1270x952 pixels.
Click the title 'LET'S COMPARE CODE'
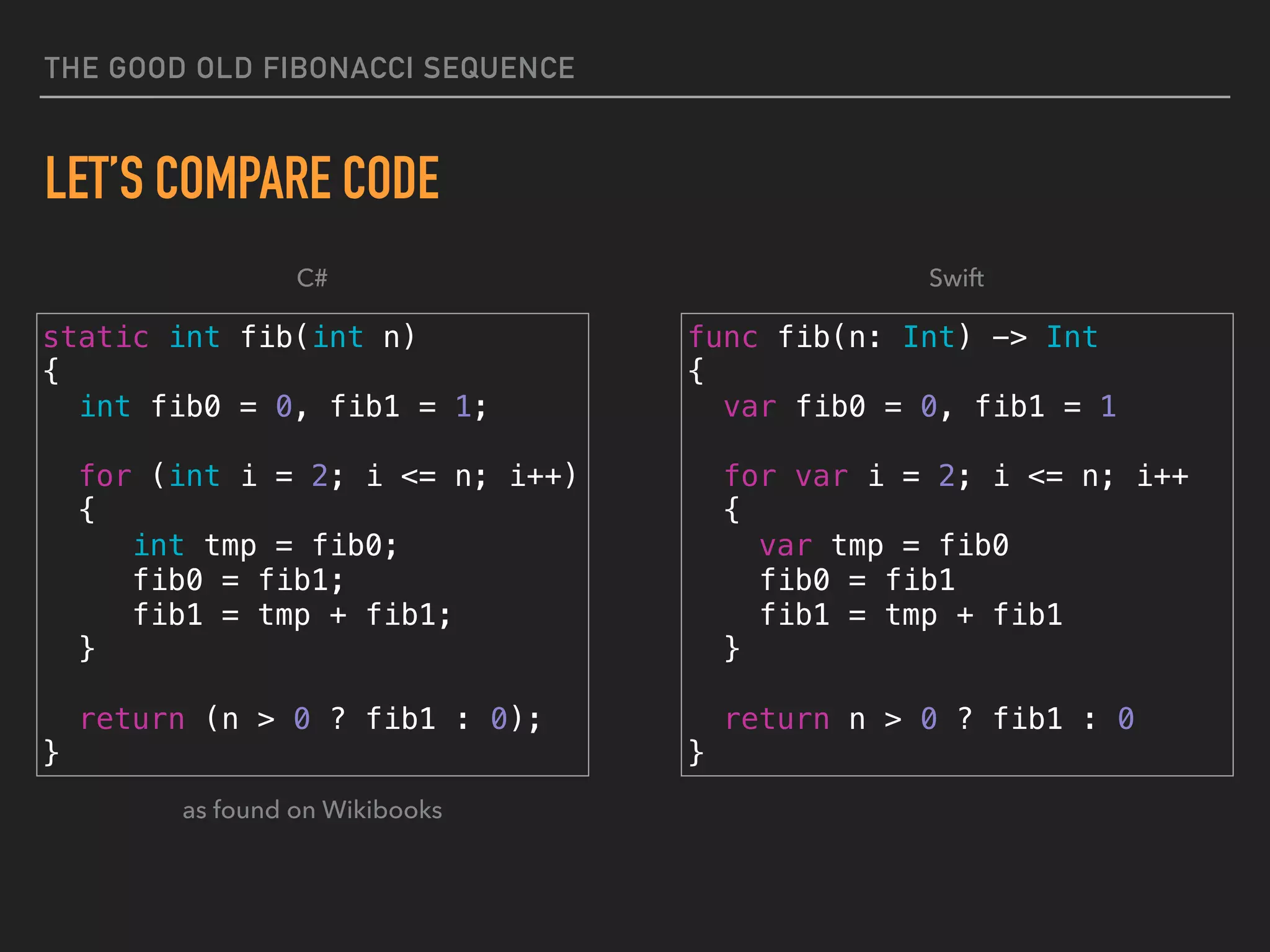pos(242,178)
